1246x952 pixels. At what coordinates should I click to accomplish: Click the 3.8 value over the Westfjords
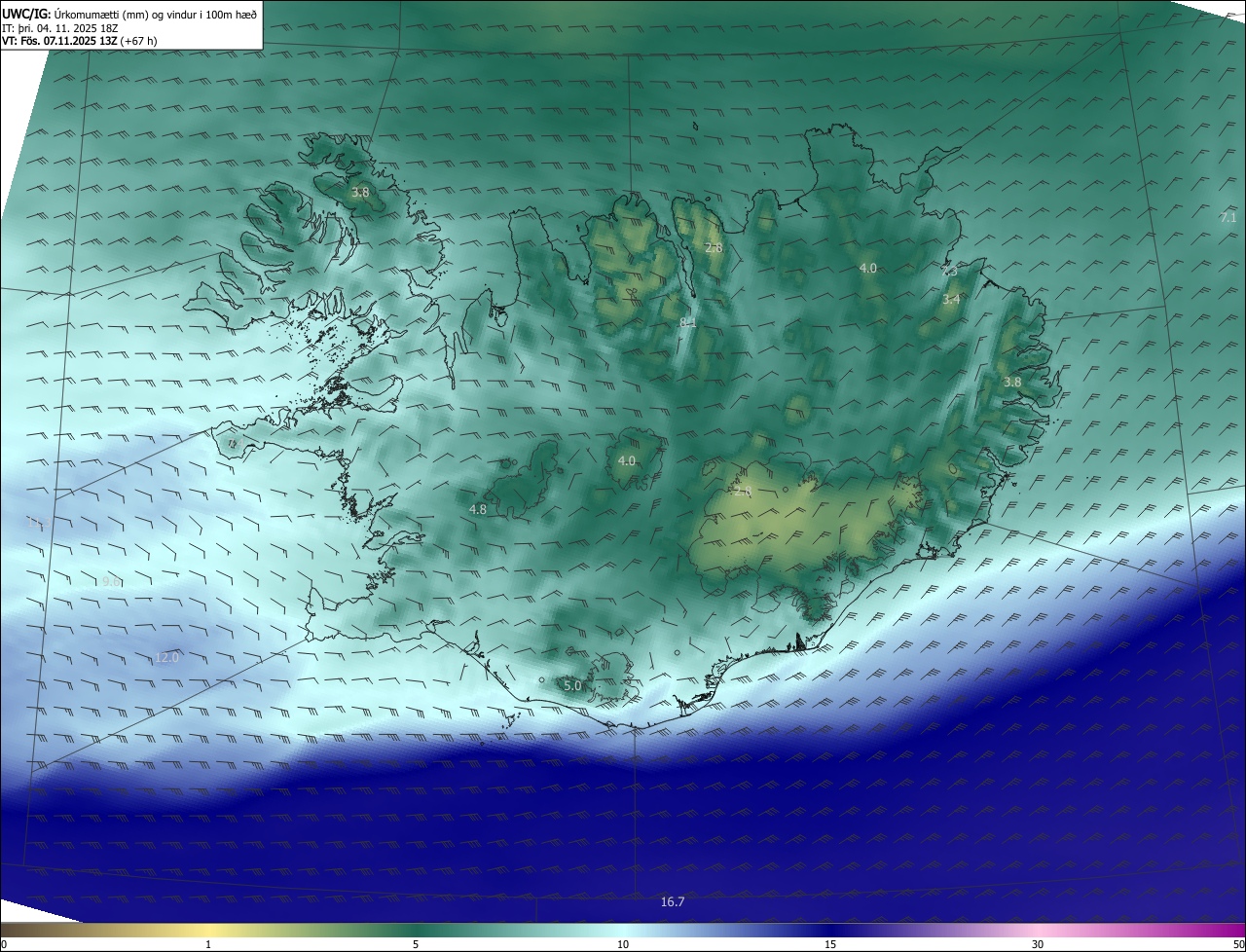tap(360, 193)
